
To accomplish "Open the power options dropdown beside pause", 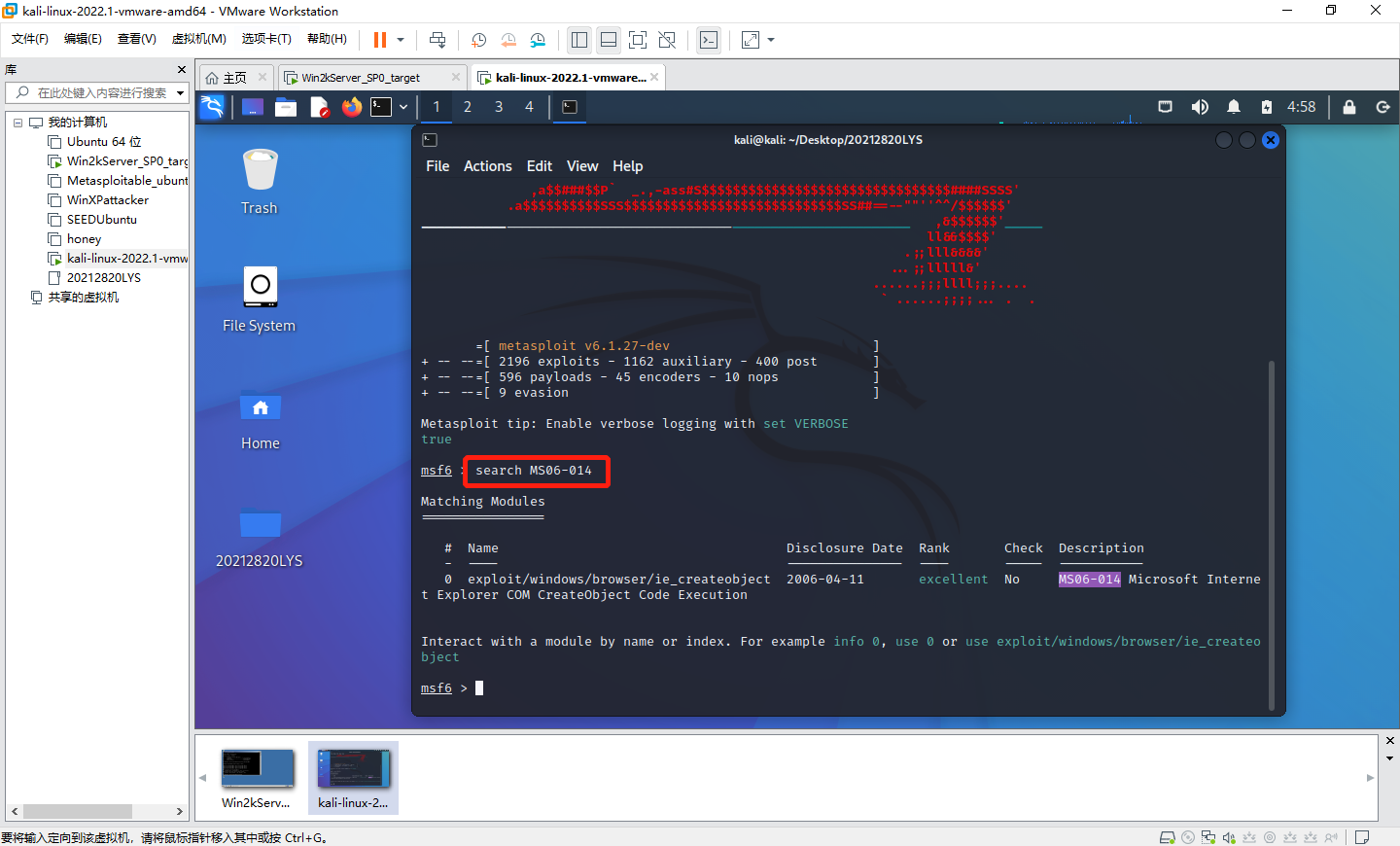I will [401, 40].
